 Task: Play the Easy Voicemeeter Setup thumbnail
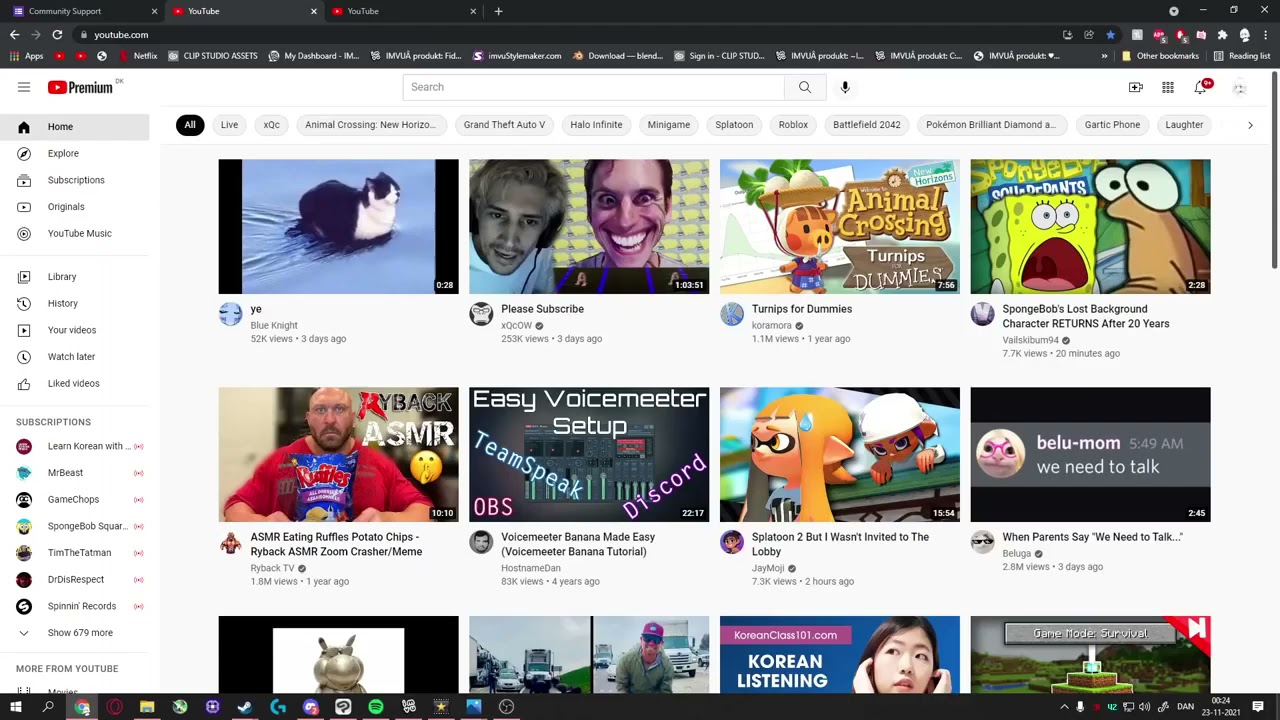click(589, 455)
